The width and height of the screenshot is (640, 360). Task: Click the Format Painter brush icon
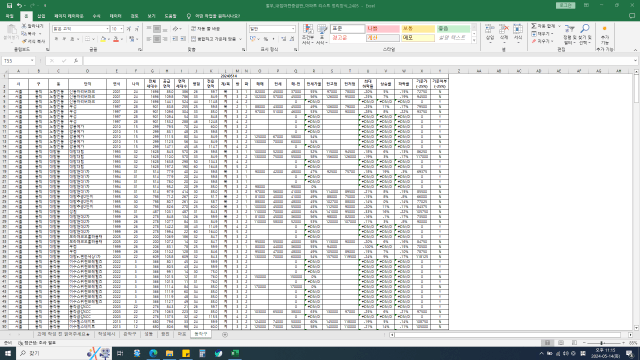click(x=24, y=41)
